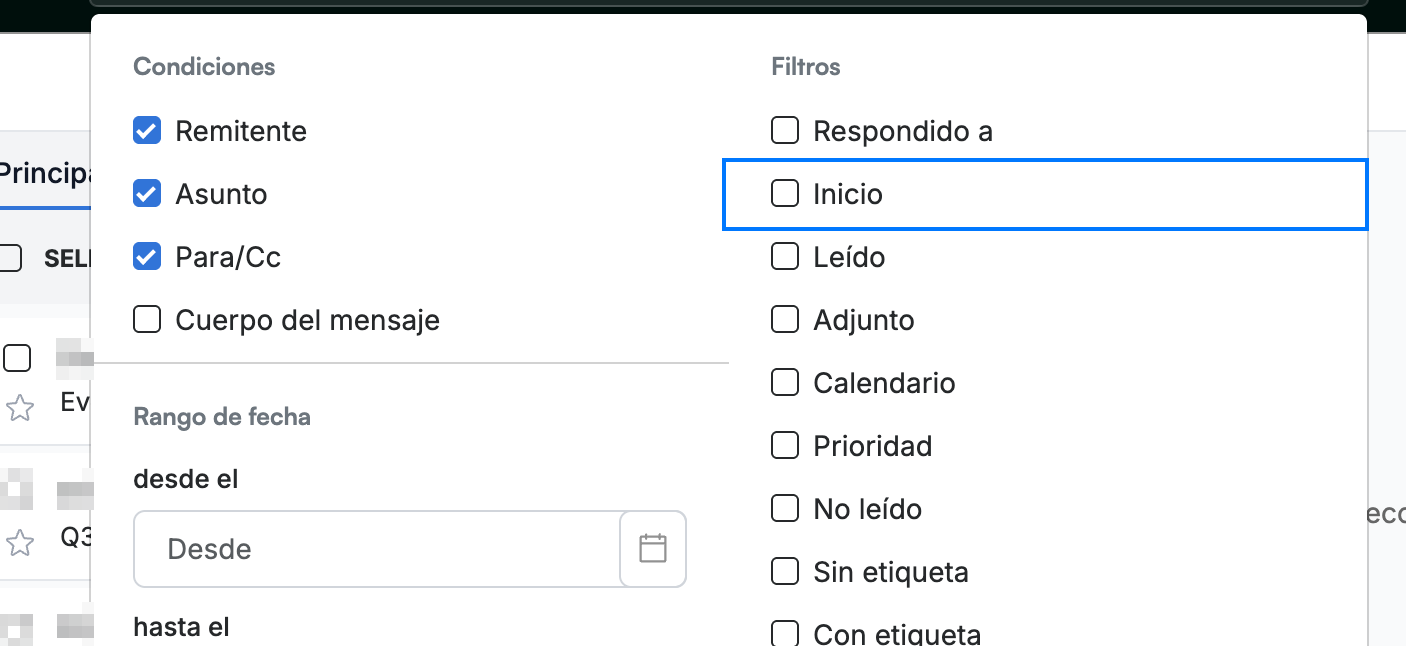Switch to the Principal inbox tab
This screenshot has width=1406, height=646.
(x=45, y=173)
